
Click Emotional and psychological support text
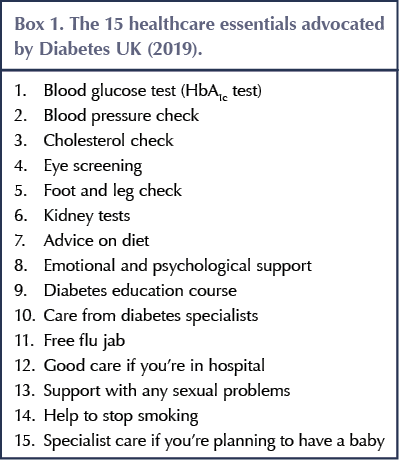pos(178,266)
